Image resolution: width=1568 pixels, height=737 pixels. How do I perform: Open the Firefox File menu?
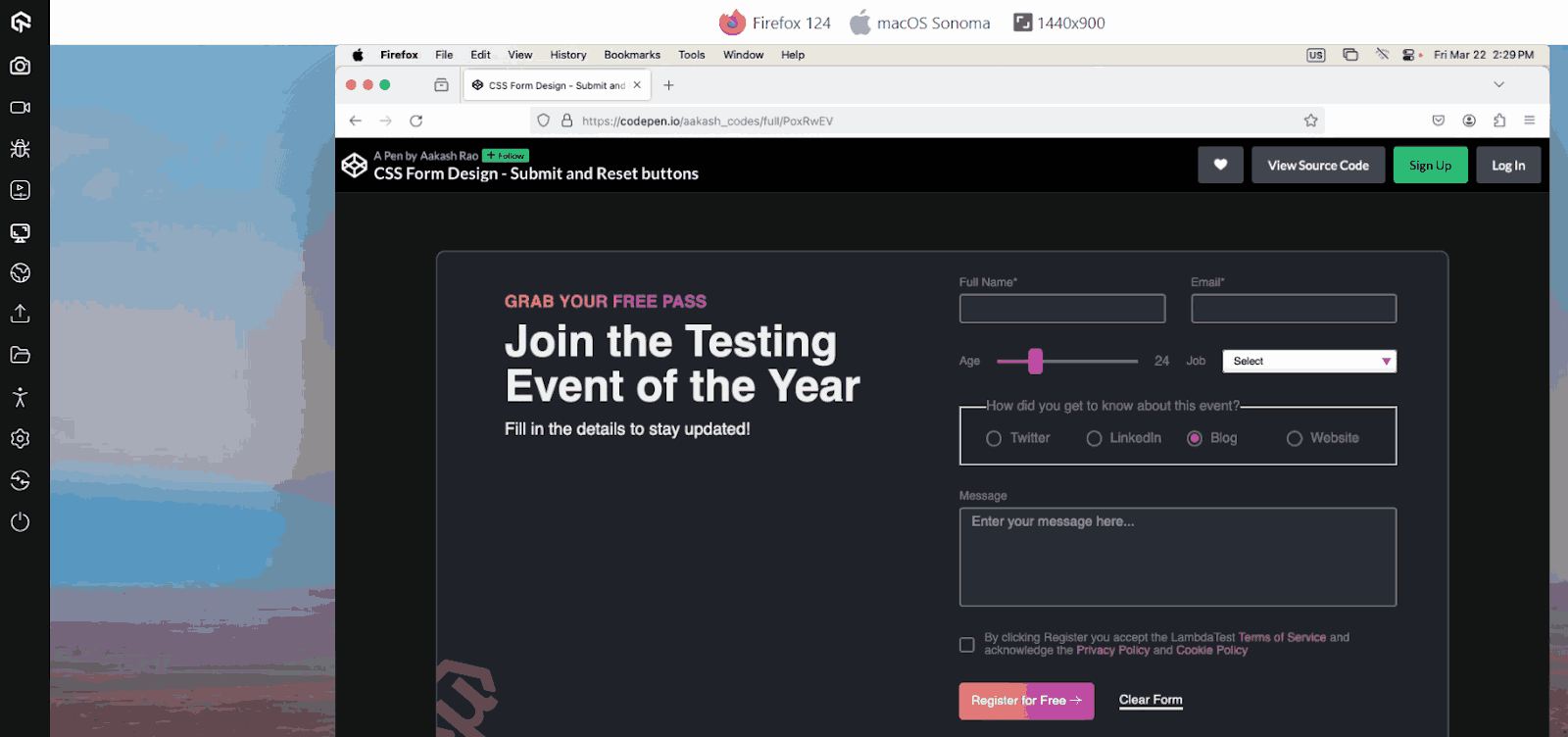pos(444,55)
